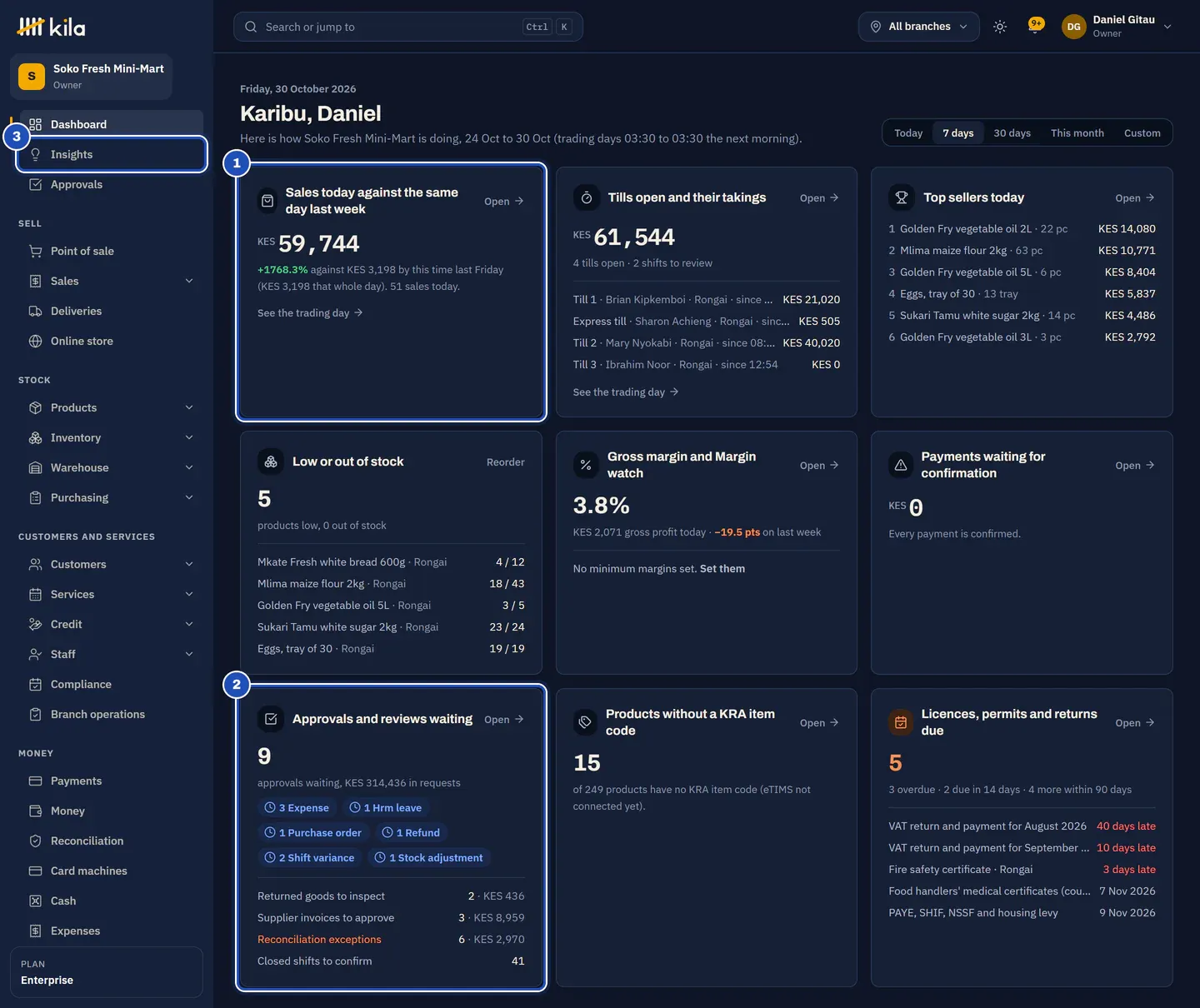Click See the trading day under Tills

click(626, 392)
